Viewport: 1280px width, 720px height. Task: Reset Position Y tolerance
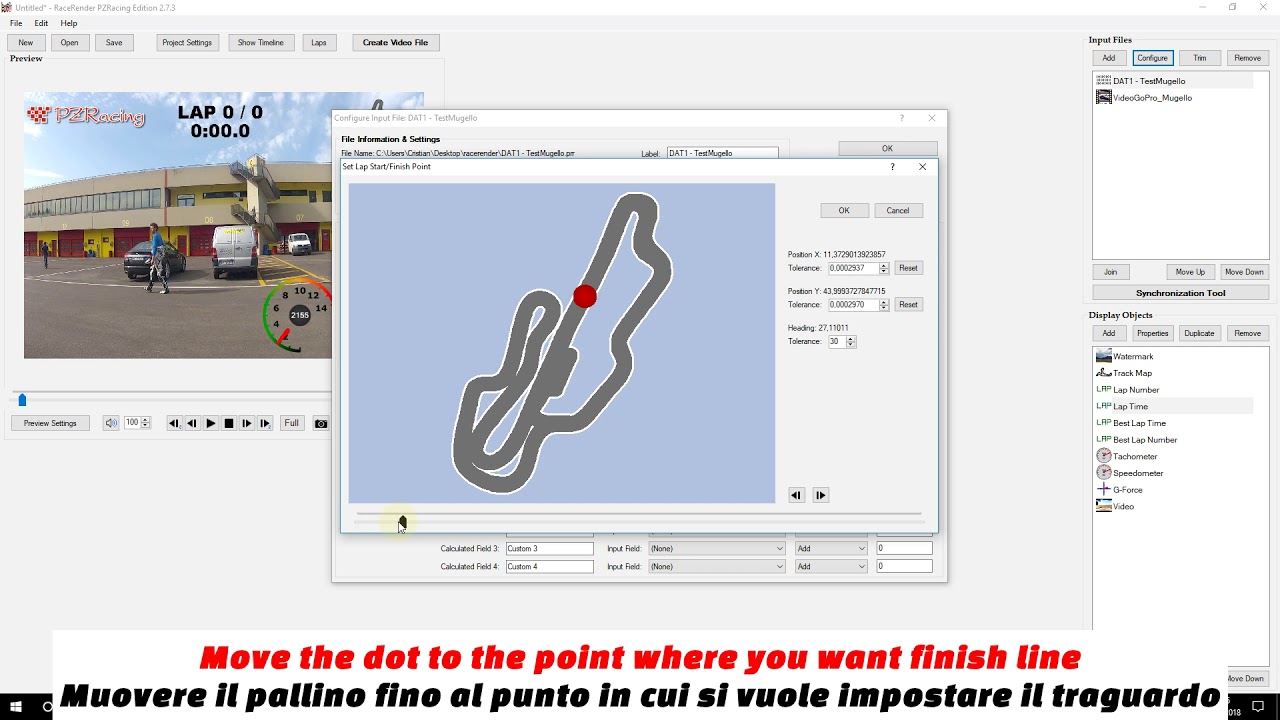(x=908, y=305)
